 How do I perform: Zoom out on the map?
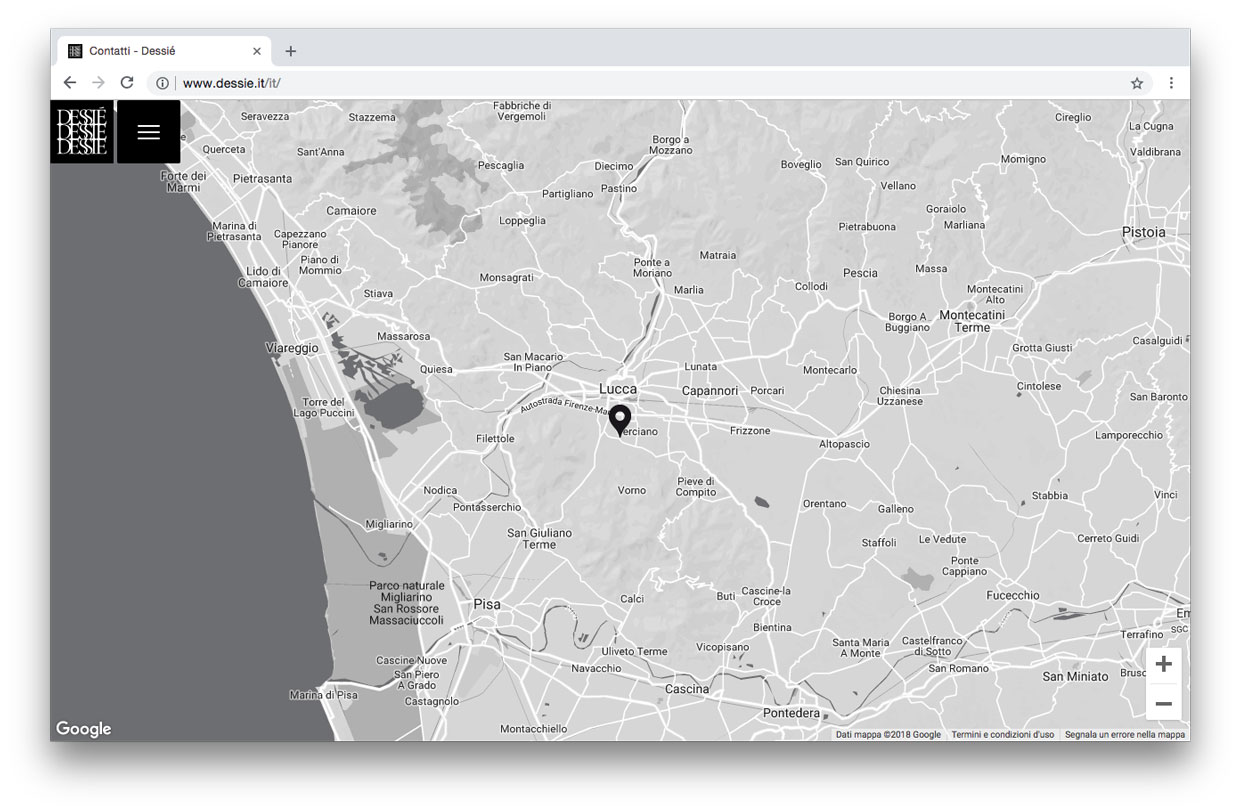point(1163,704)
